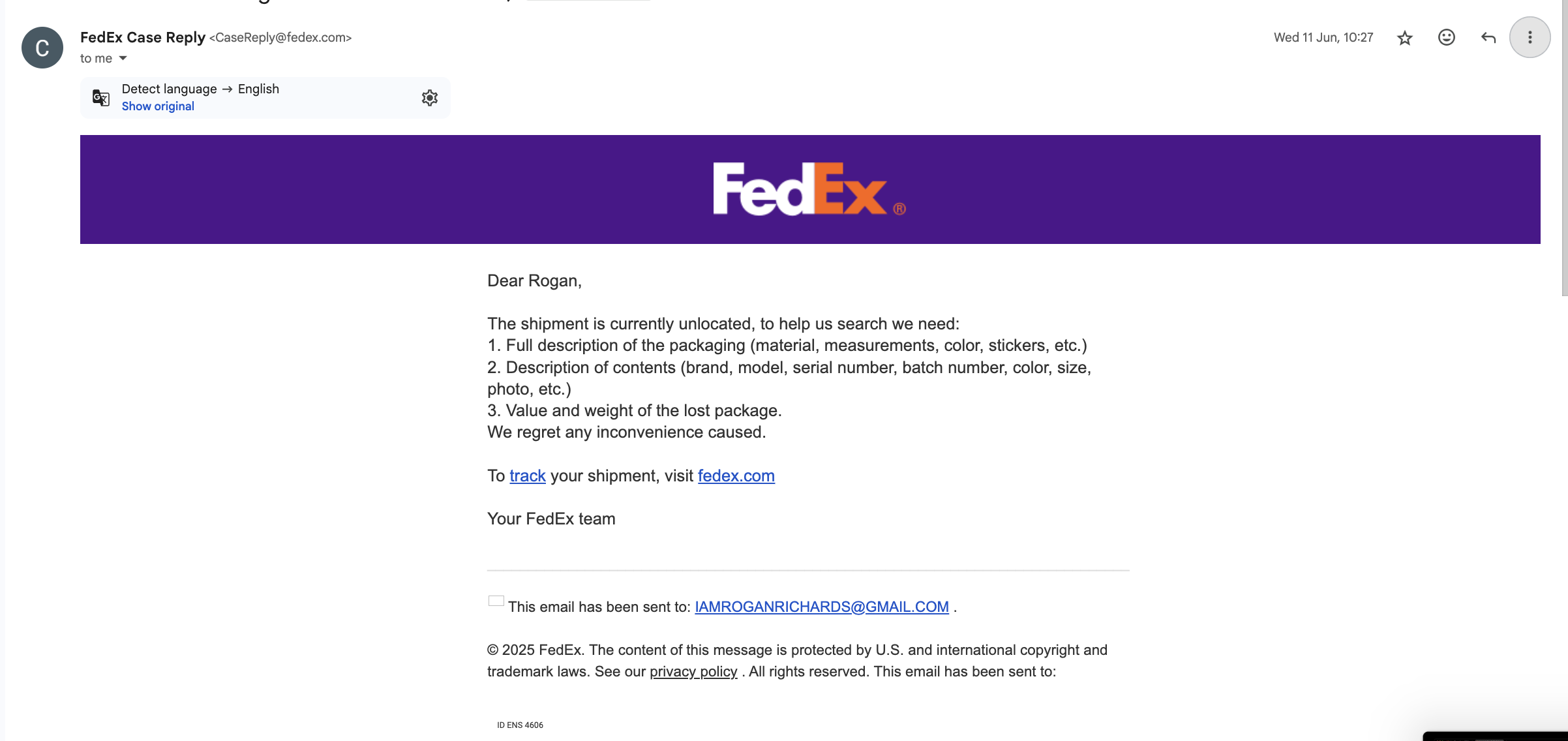Viewport: 1568px width, 741px height.
Task: Add an emoji reaction to the message
Action: pyautogui.click(x=1447, y=38)
